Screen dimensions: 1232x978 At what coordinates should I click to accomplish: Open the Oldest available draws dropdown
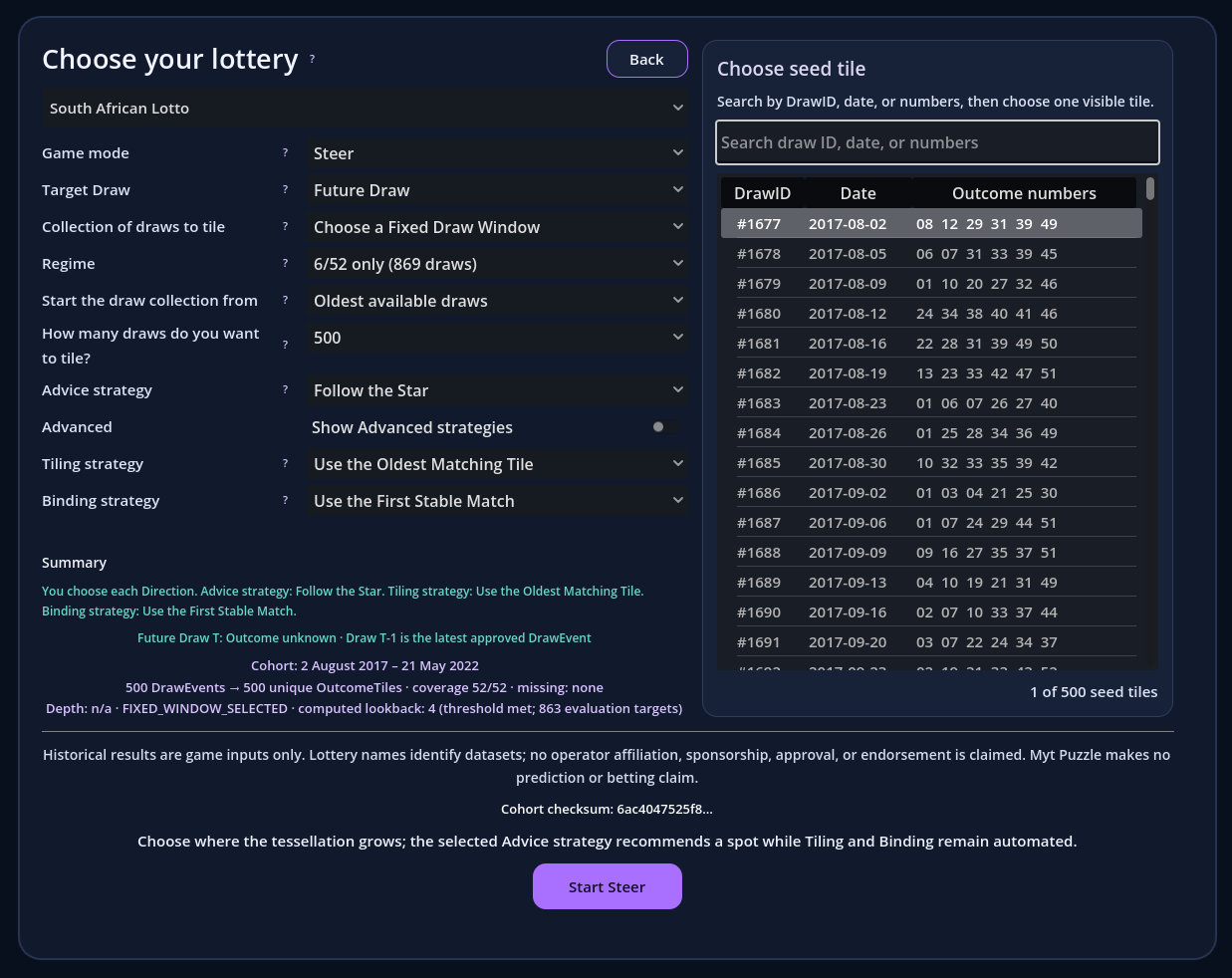(498, 301)
